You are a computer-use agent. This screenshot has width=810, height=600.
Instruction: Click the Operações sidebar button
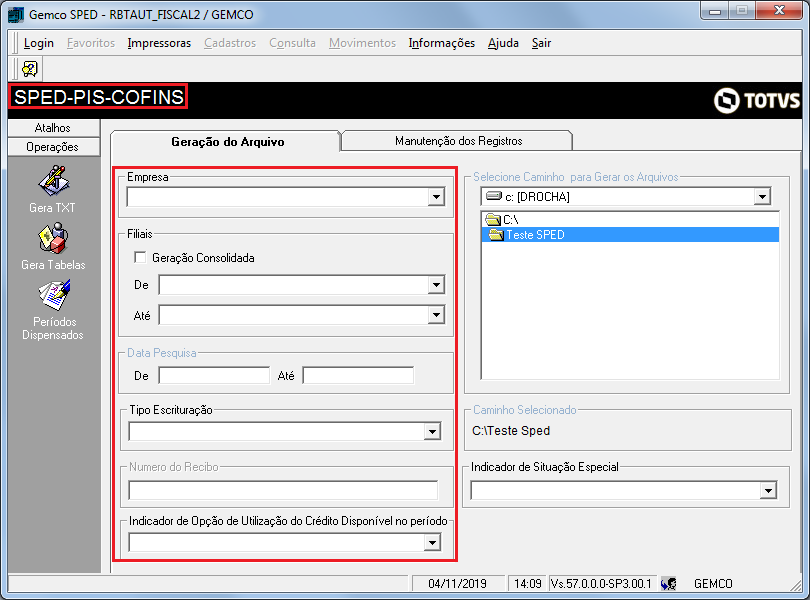(53, 147)
